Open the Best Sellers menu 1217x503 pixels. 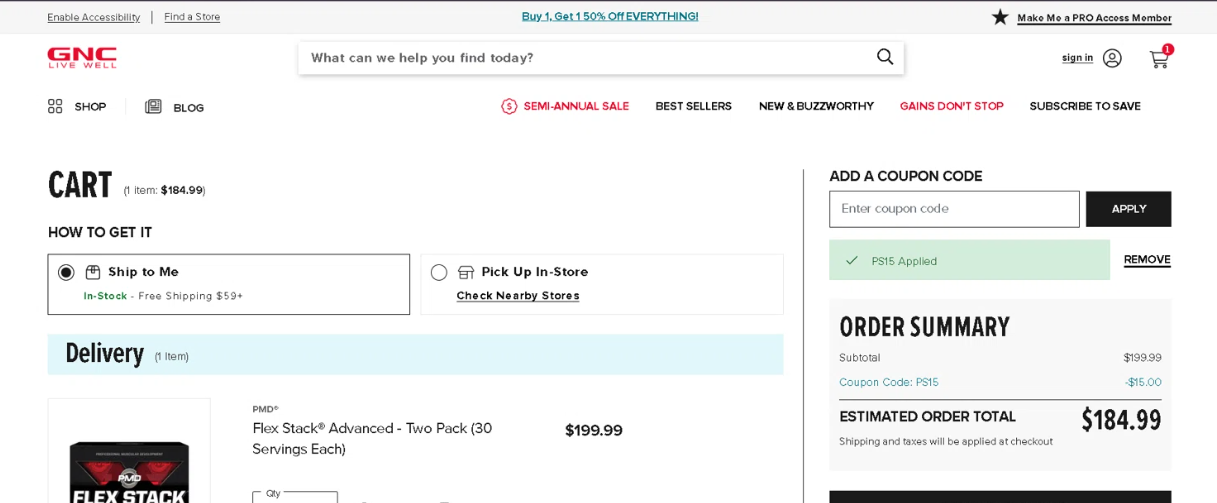click(x=693, y=106)
